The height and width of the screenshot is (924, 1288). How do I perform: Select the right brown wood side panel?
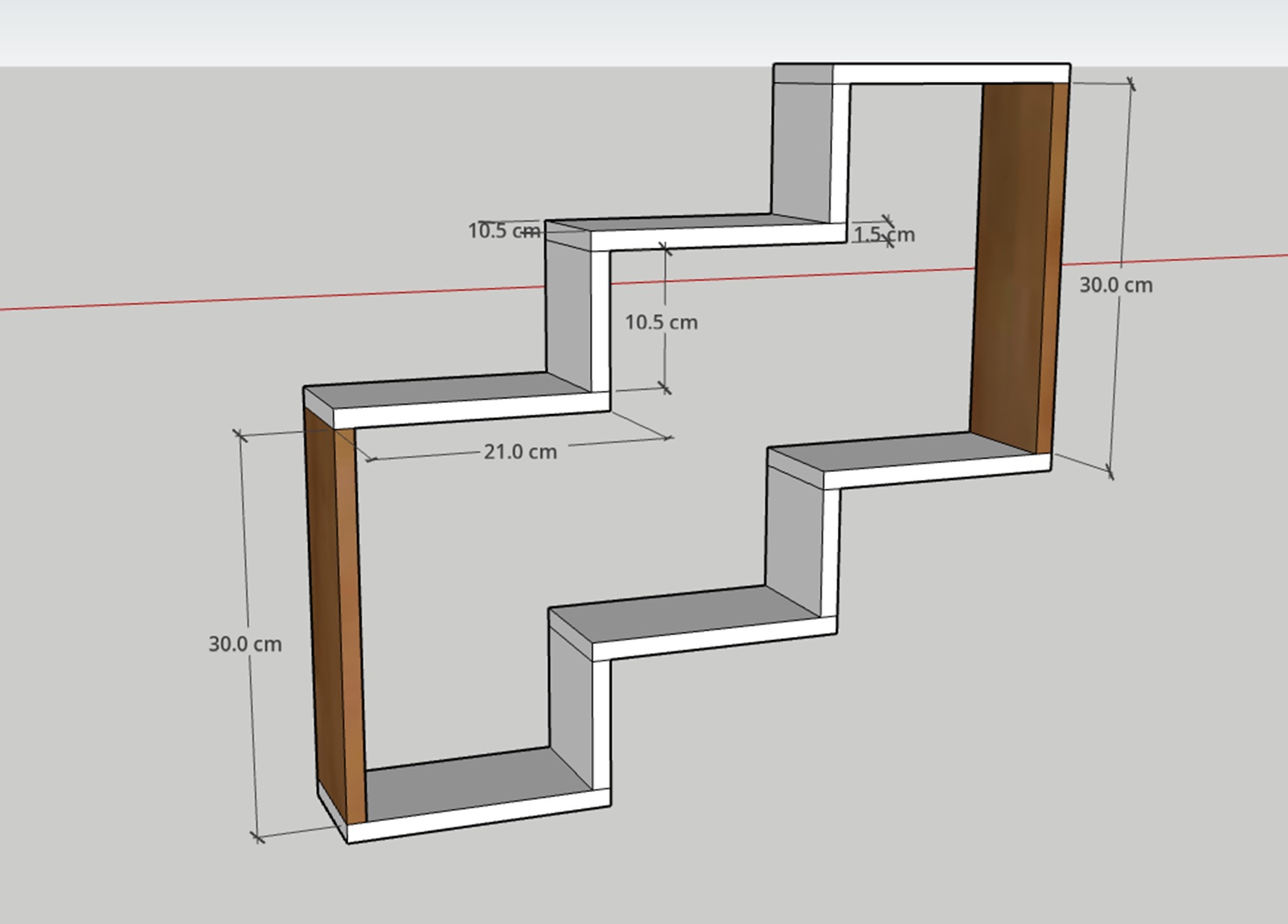pos(1015,265)
